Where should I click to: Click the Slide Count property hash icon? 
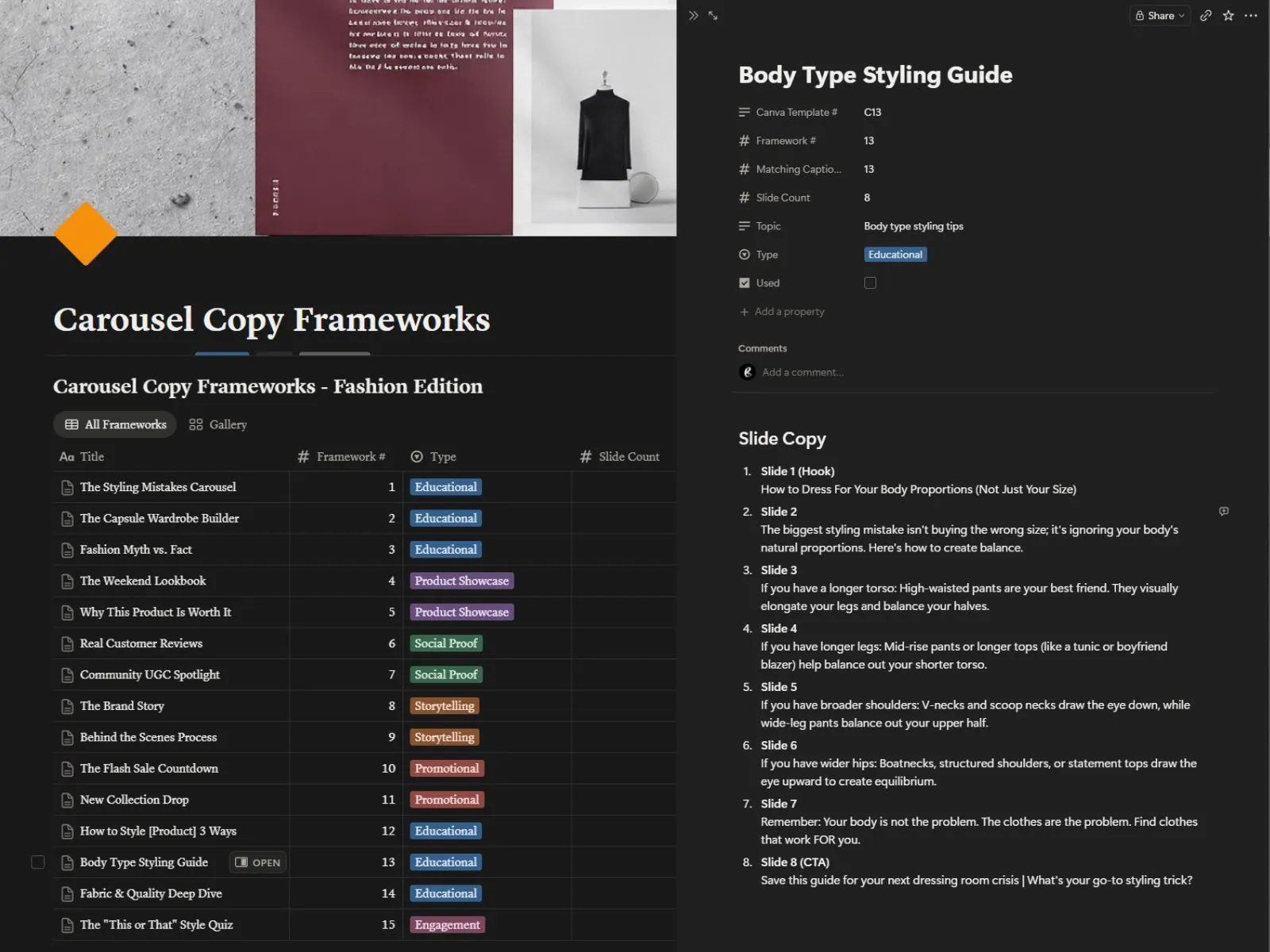(744, 198)
